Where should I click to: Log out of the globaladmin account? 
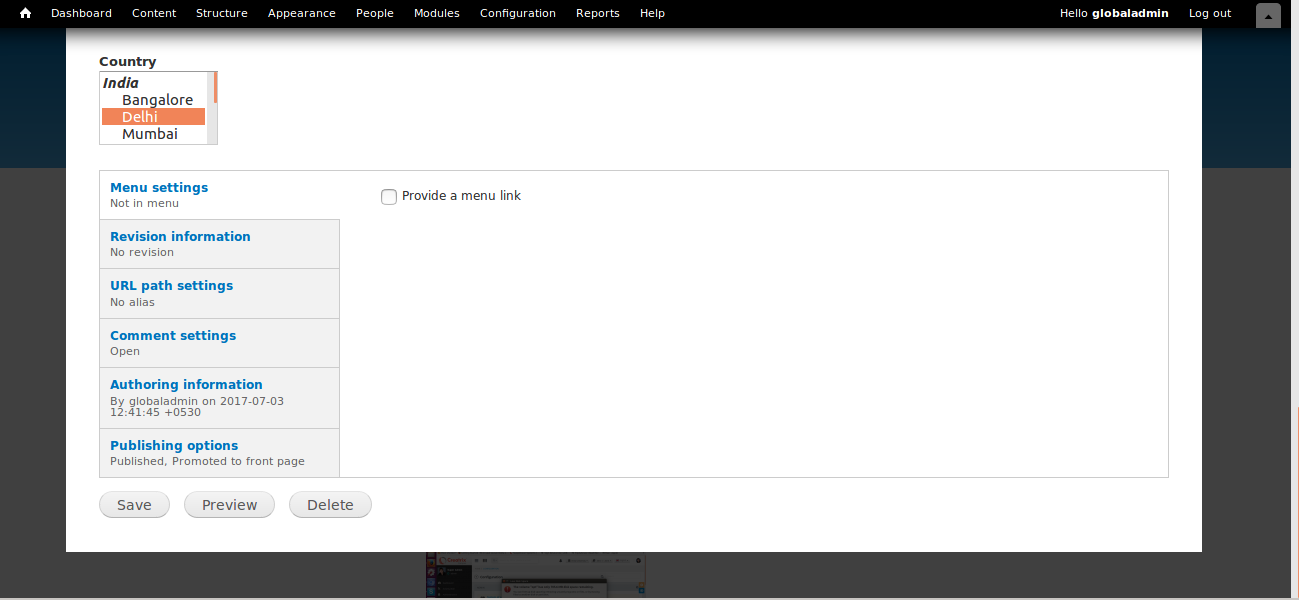1209,13
